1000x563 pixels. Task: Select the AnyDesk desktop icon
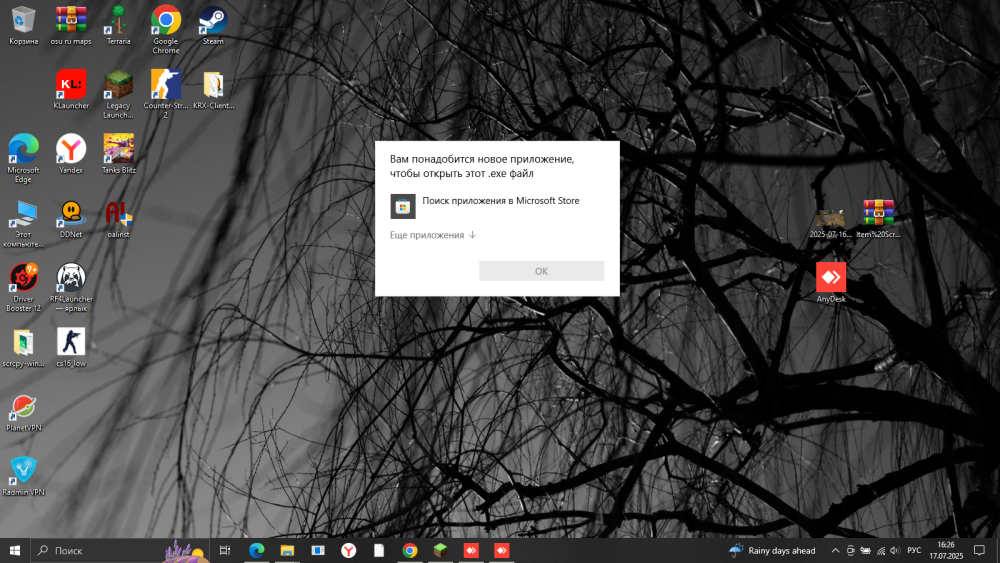tap(831, 282)
